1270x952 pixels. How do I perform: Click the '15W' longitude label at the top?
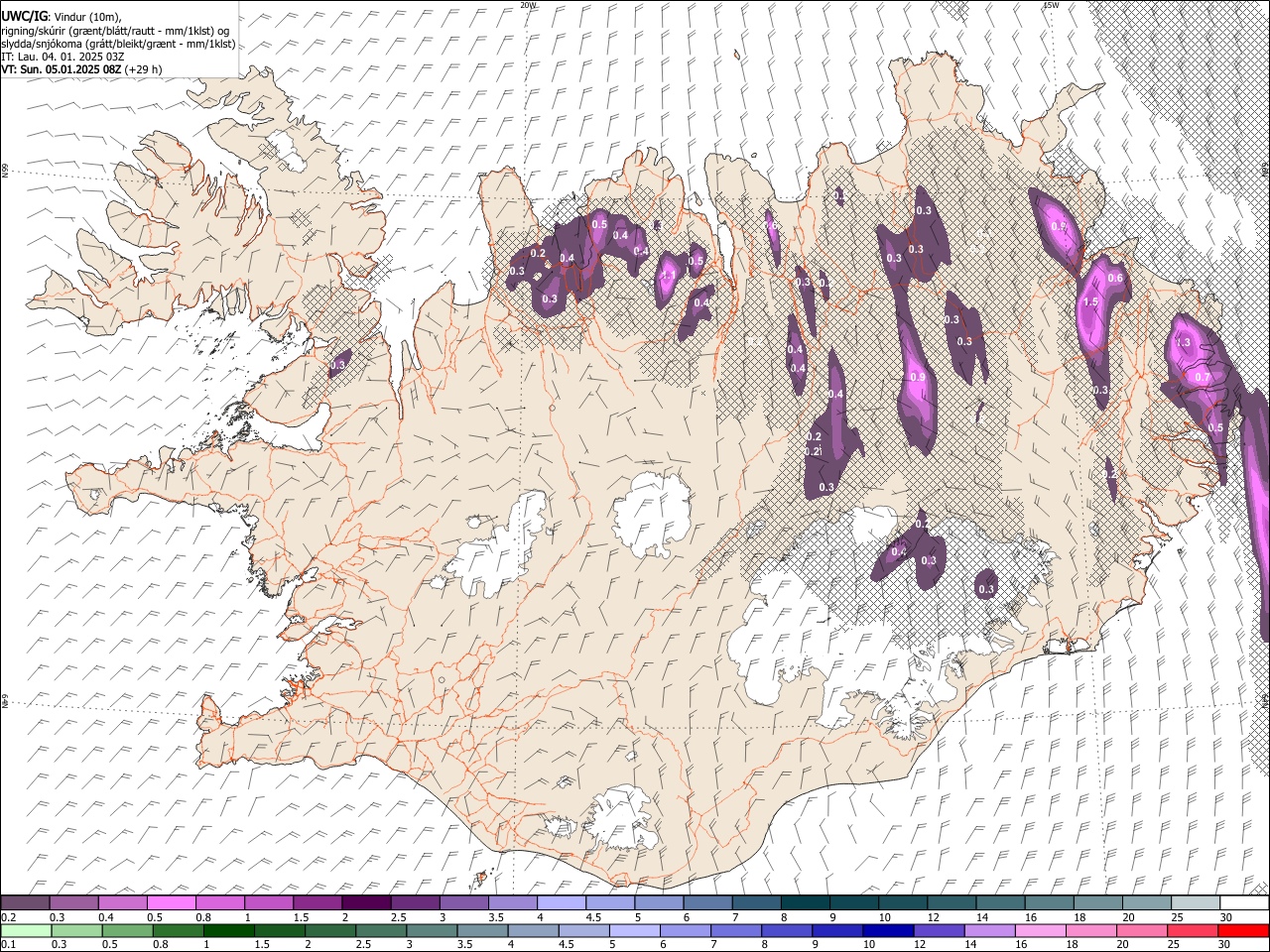(1050, 5)
